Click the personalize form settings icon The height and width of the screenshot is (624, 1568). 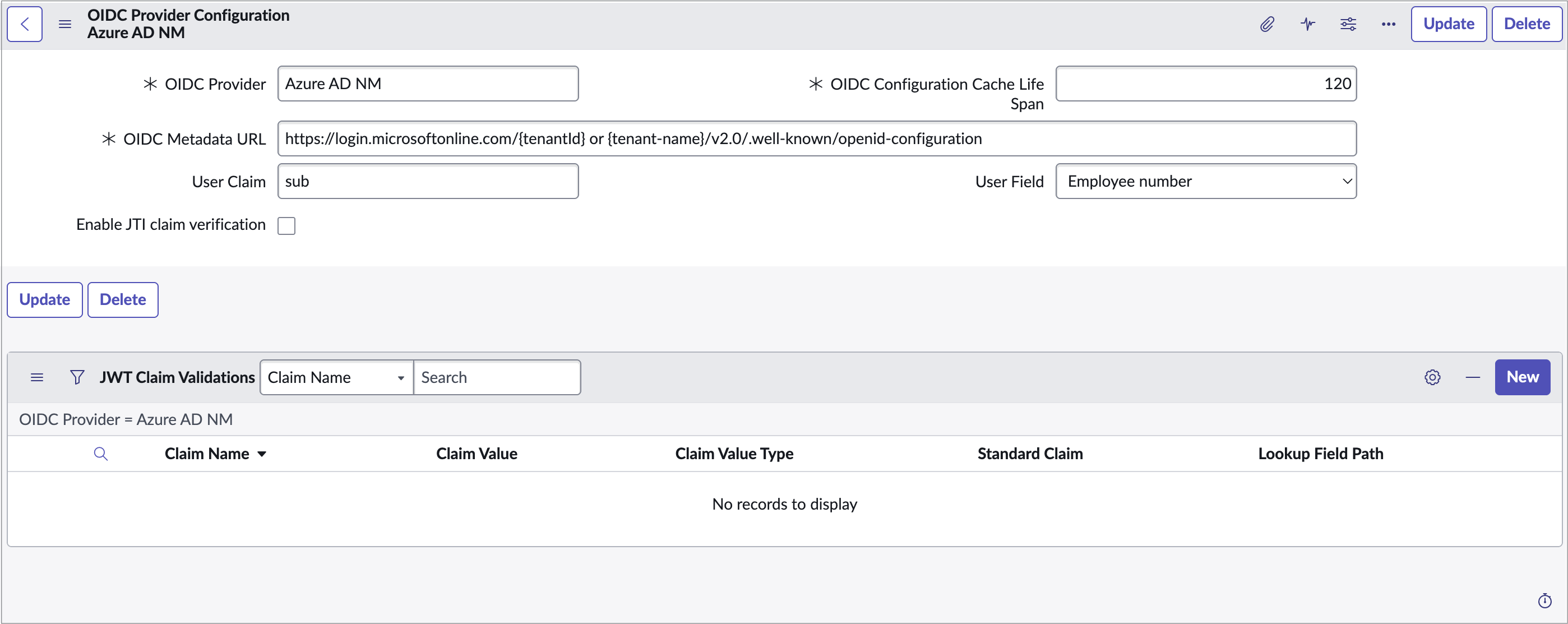click(1348, 24)
